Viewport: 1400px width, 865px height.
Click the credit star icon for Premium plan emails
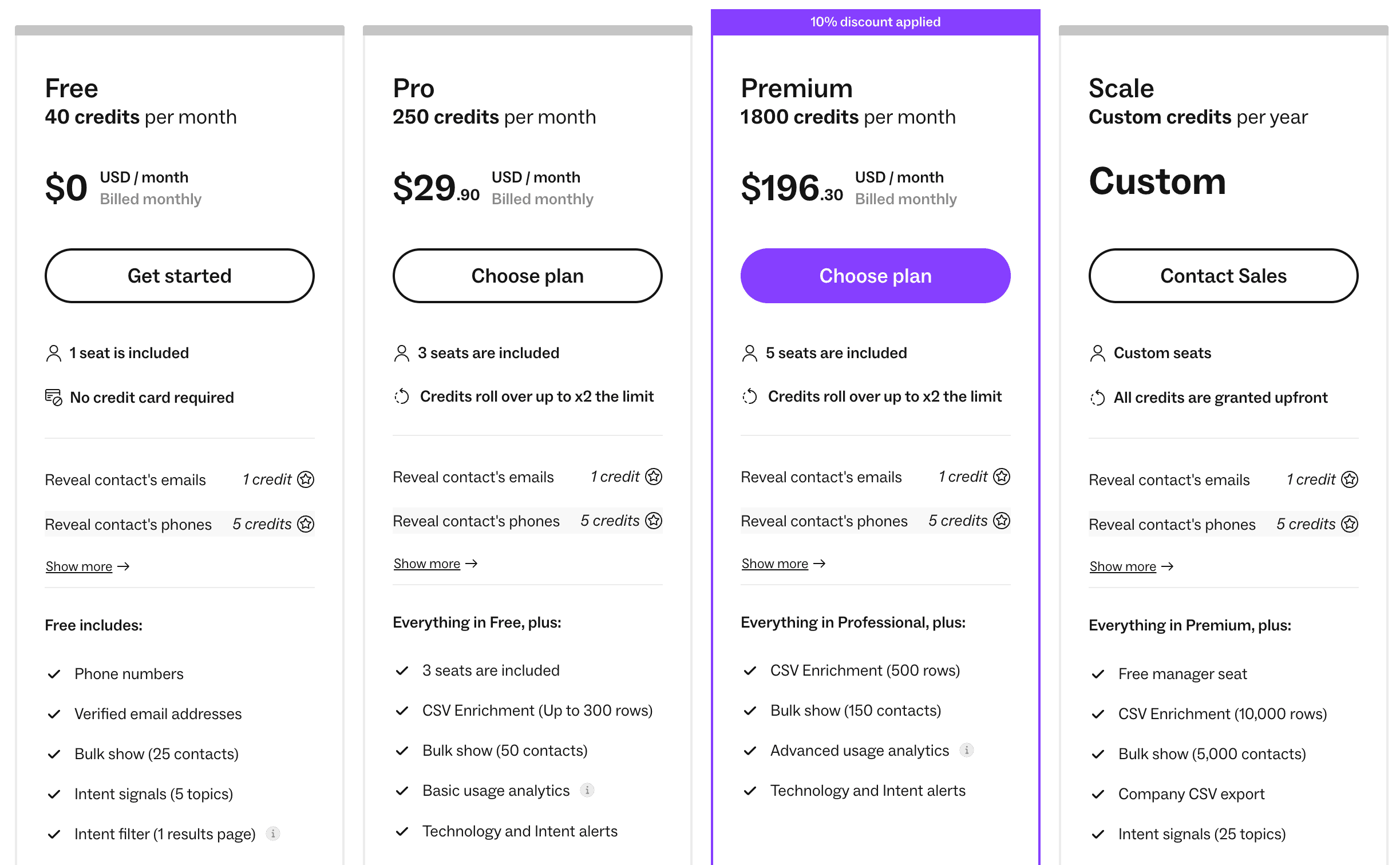tap(1002, 477)
